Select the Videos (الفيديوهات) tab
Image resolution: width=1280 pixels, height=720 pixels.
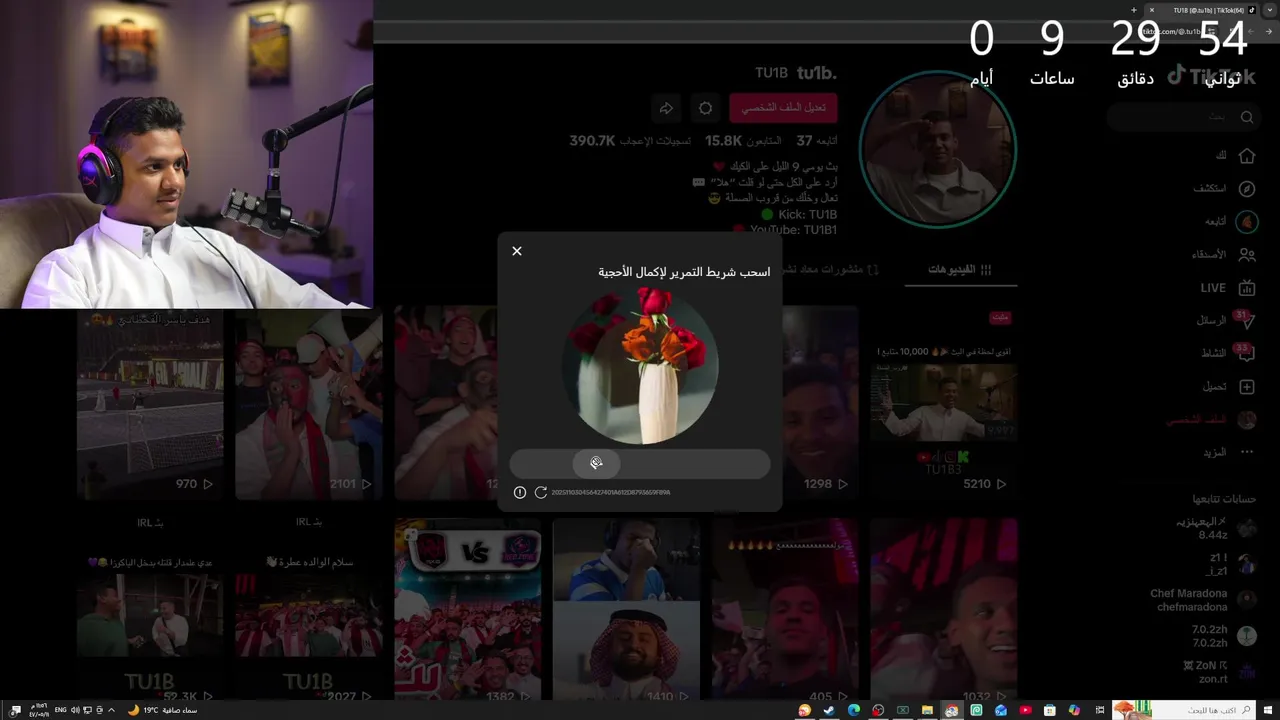(x=959, y=270)
